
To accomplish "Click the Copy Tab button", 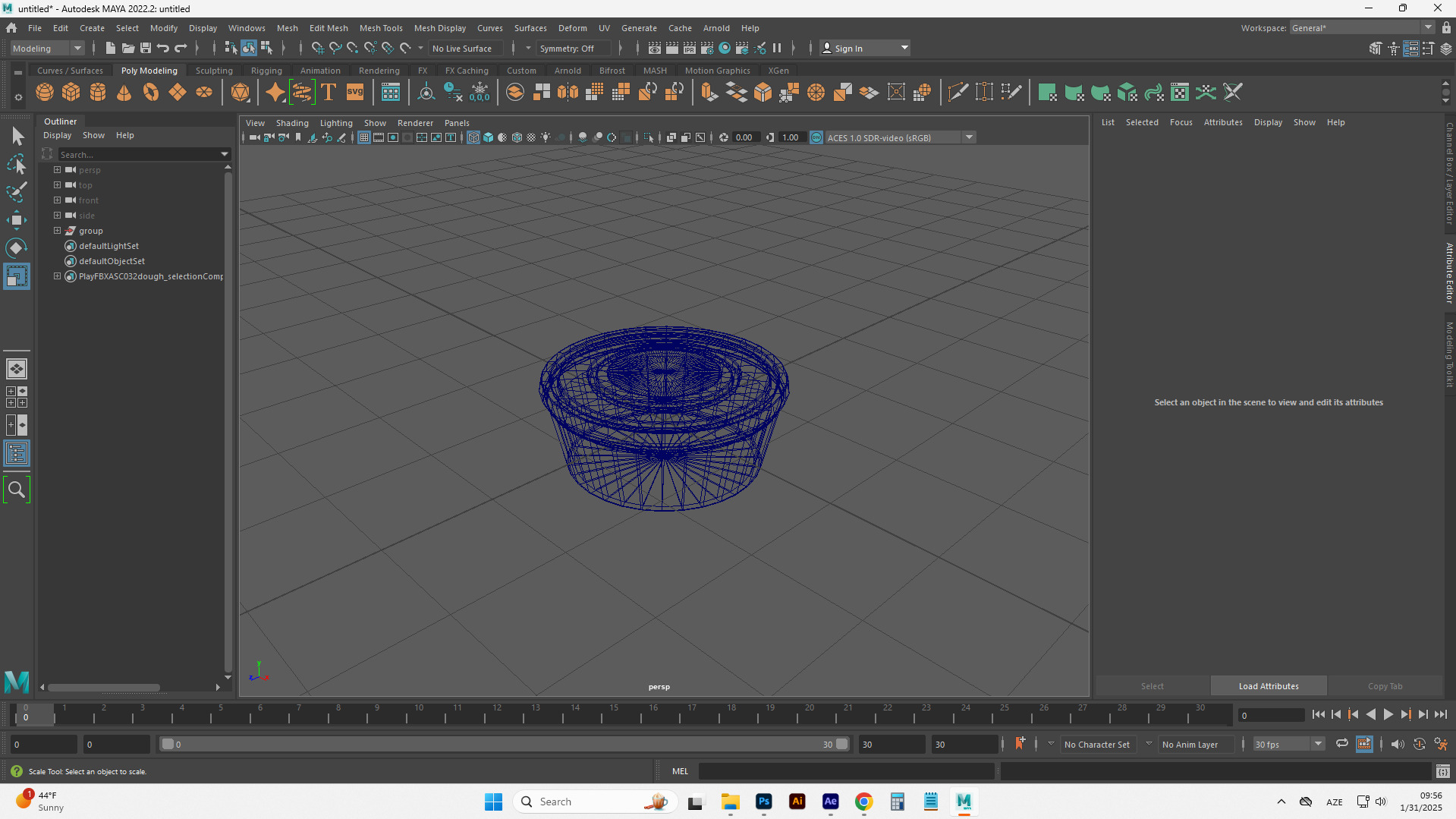I will point(1385,685).
